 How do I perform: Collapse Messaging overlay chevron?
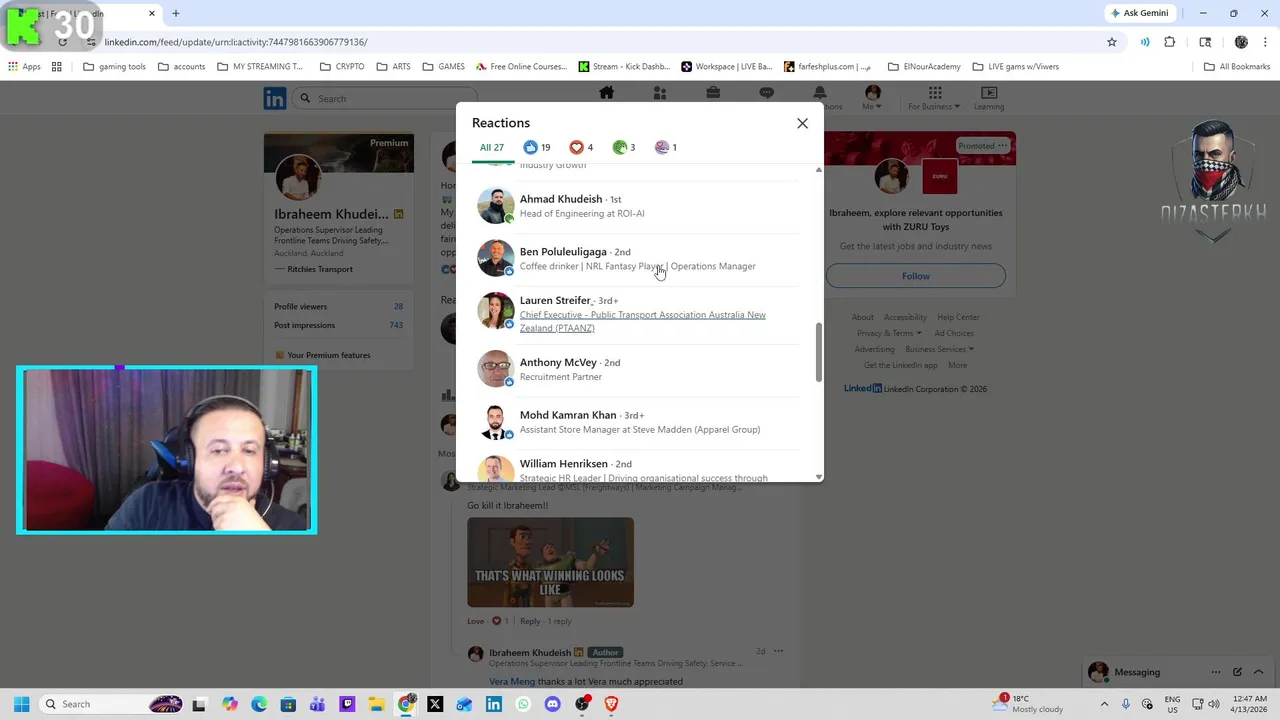(1258, 672)
